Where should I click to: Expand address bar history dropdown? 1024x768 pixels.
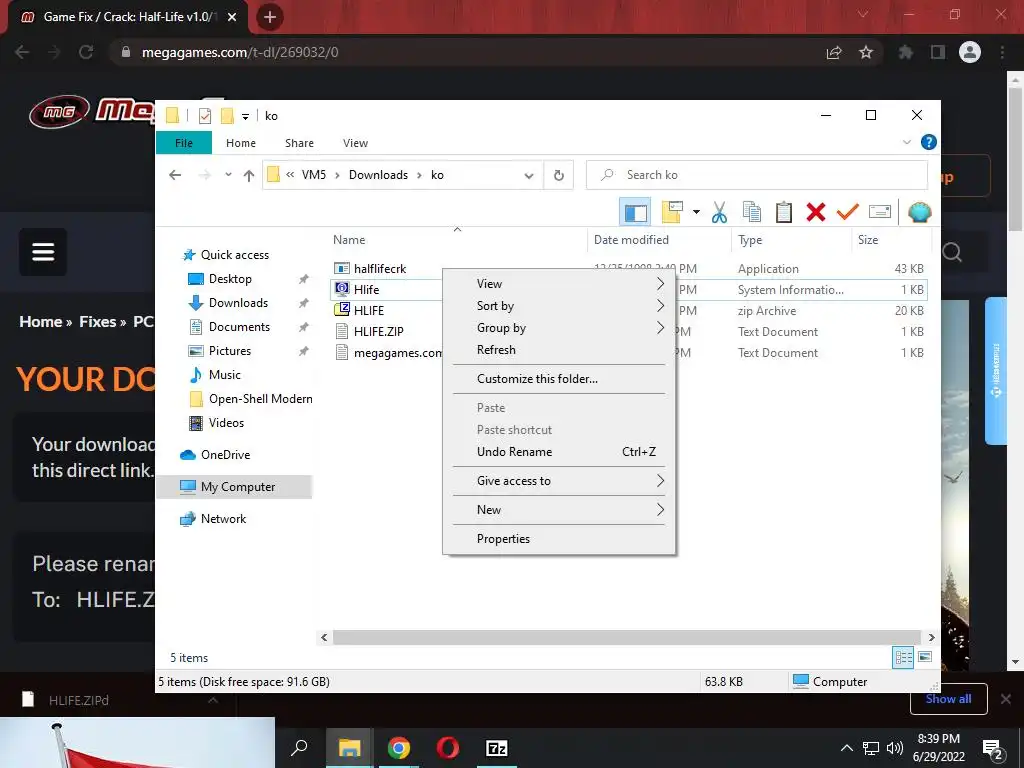pos(529,175)
